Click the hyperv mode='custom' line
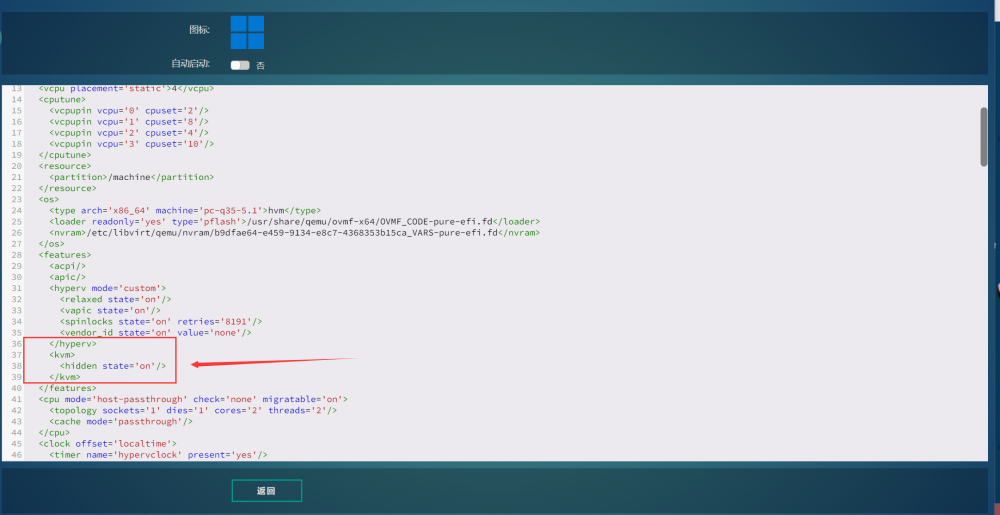1000x515 pixels. (x=108, y=288)
